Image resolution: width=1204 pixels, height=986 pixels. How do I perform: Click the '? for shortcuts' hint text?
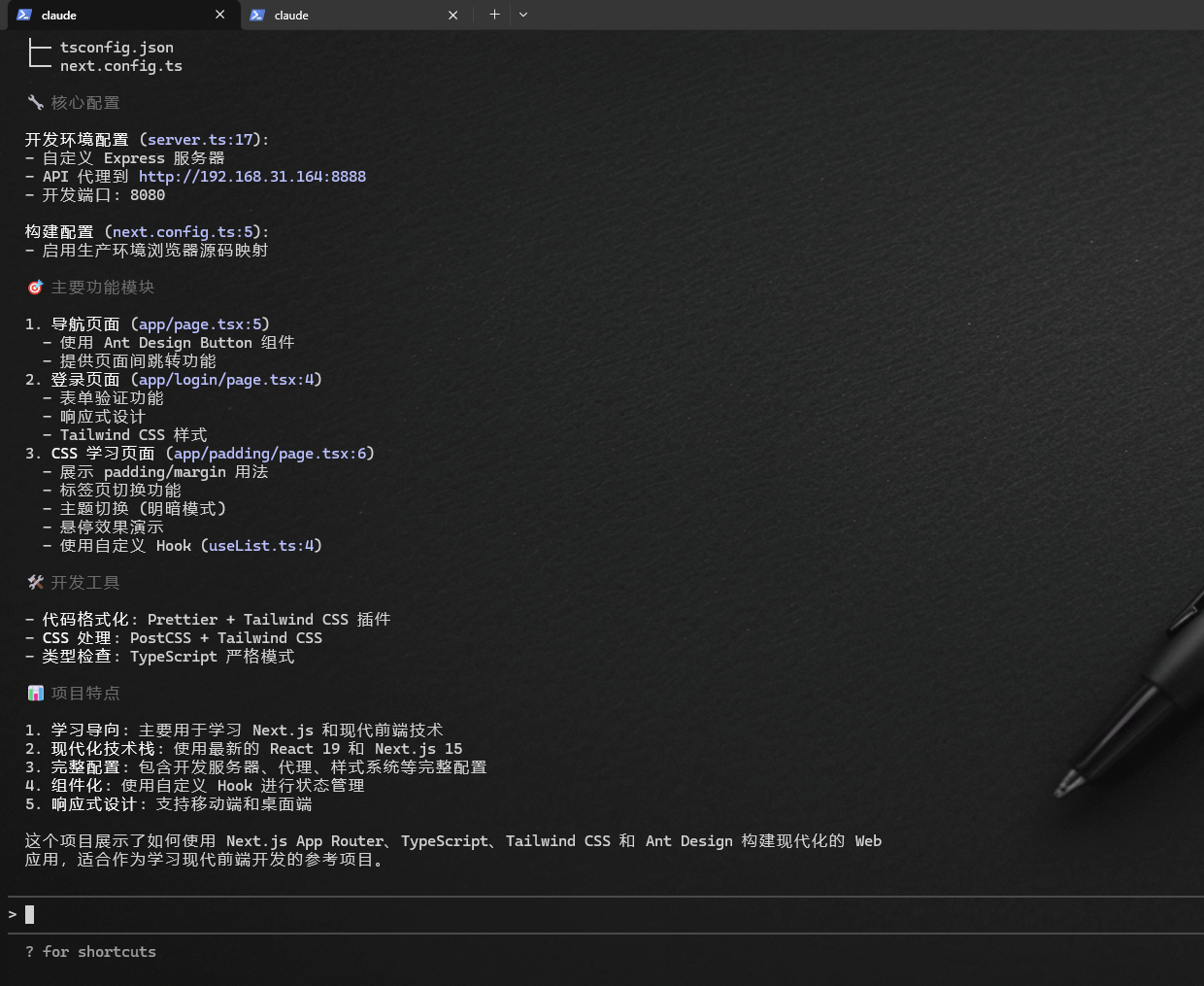pyautogui.click(x=91, y=951)
